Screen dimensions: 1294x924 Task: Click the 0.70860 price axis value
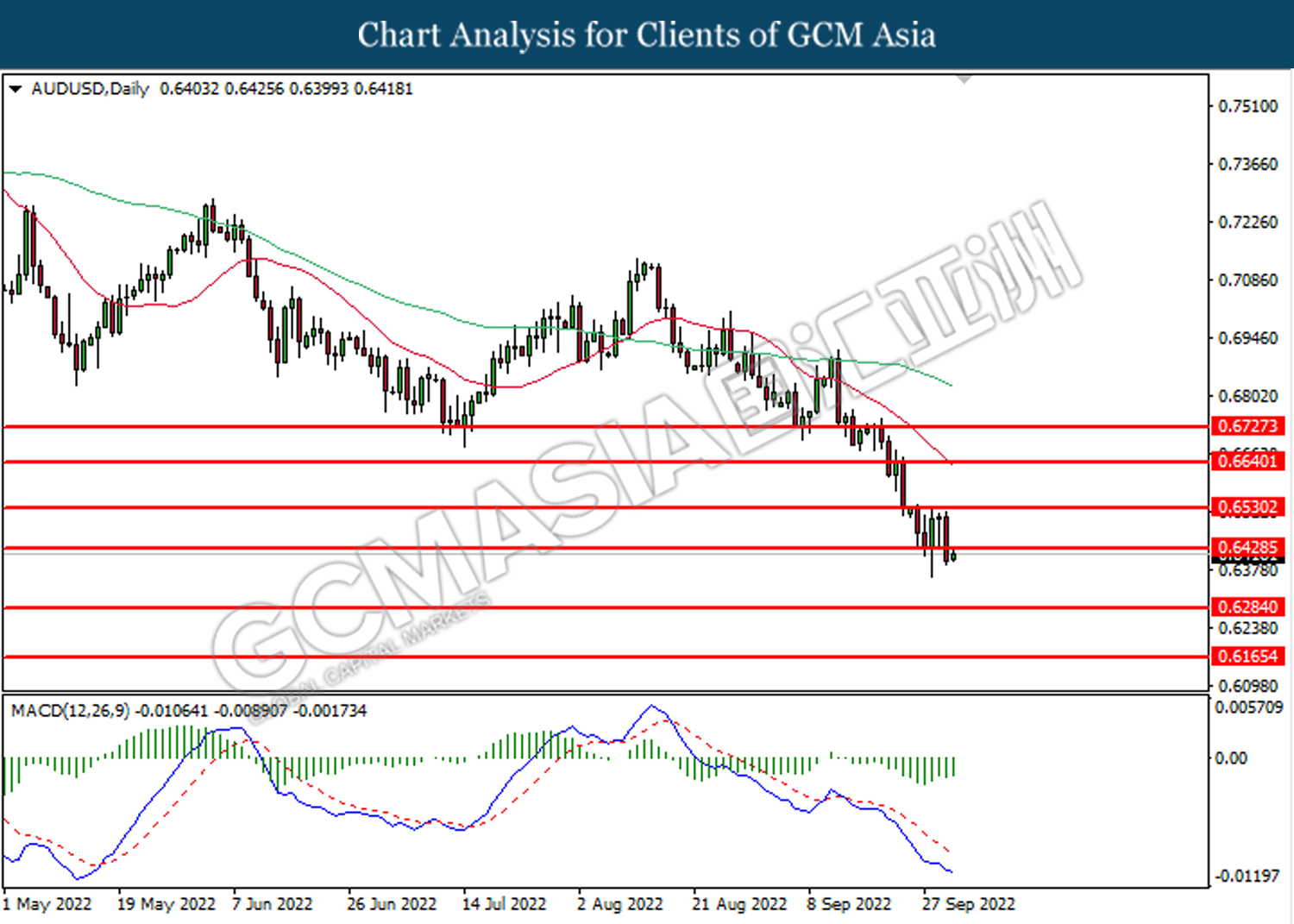[1247, 280]
